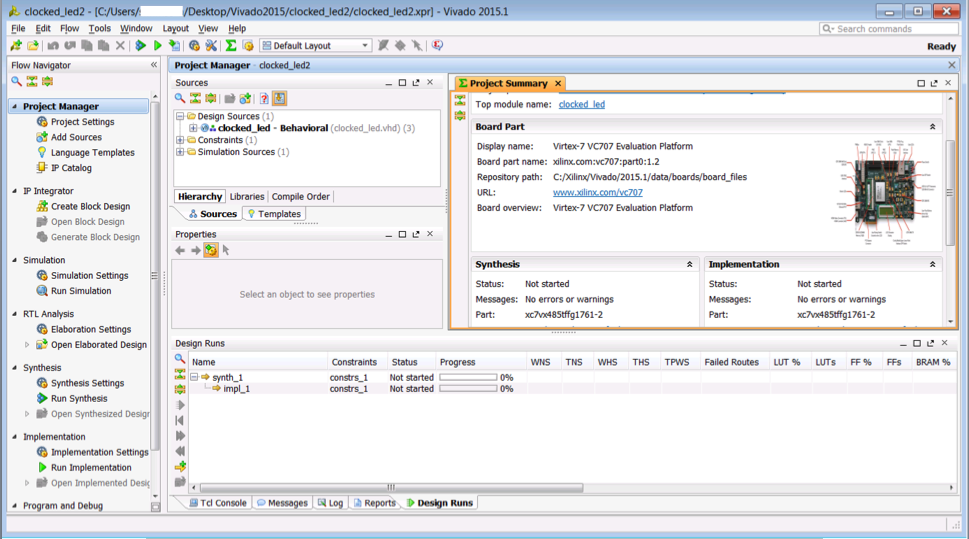Click the Generate Bitstream toolbar icon
Image resolution: width=969 pixels, height=539 pixels.
(x=174, y=45)
